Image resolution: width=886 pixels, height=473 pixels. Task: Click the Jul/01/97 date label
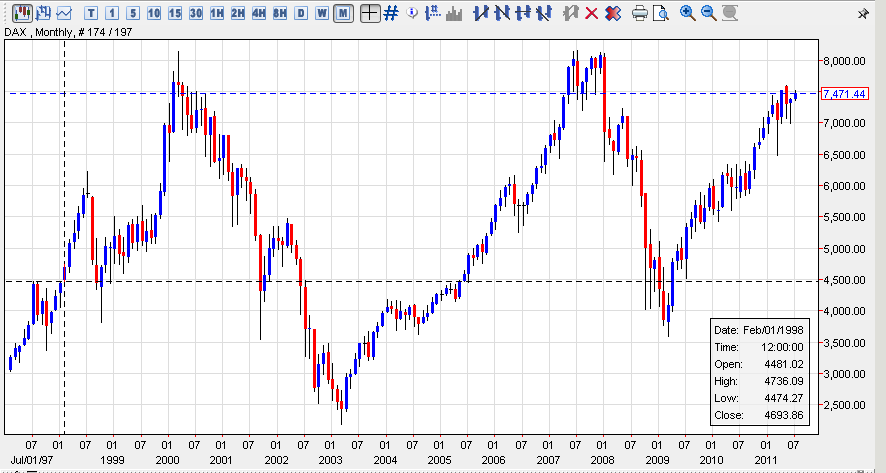(x=32, y=460)
